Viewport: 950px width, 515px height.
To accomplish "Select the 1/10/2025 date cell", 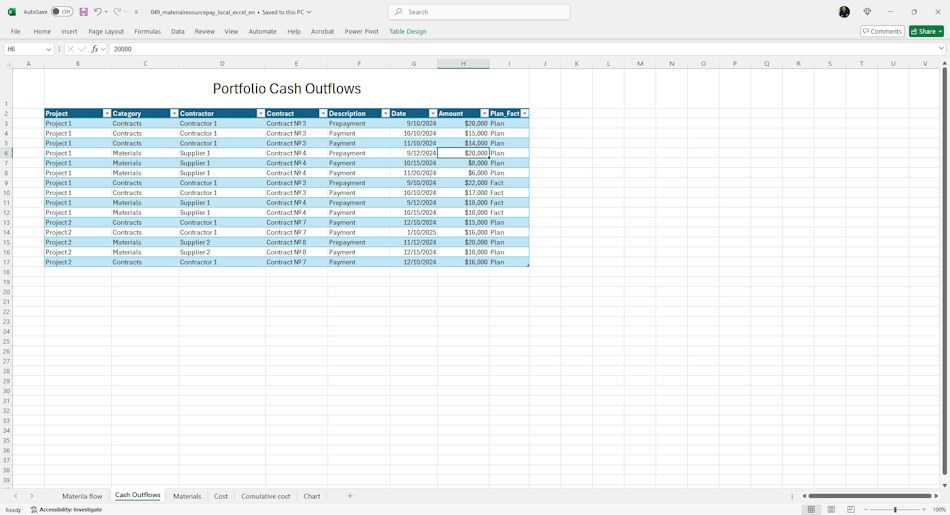I will click(413, 233).
